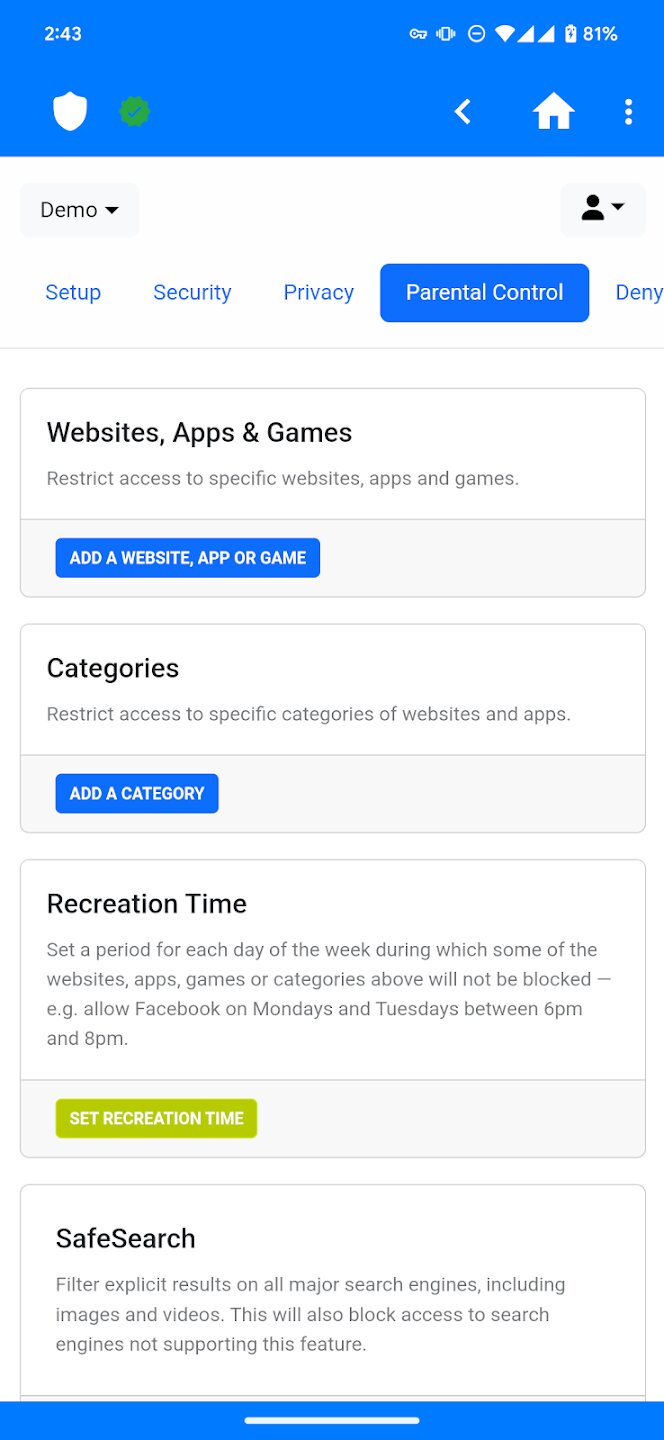Image resolution: width=664 pixels, height=1440 pixels.
Task: Select the Parental Control tab
Action: [x=484, y=293]
